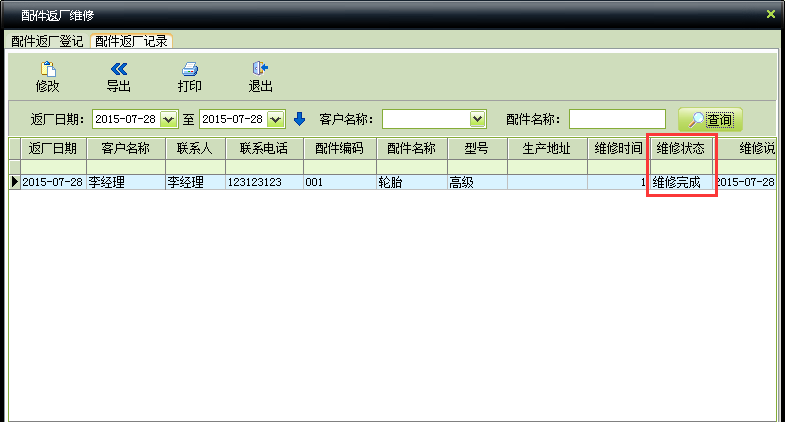
Task: Click the filter cell under 配件名称 header
Action: pyautogui.click(x=412, y=167)
